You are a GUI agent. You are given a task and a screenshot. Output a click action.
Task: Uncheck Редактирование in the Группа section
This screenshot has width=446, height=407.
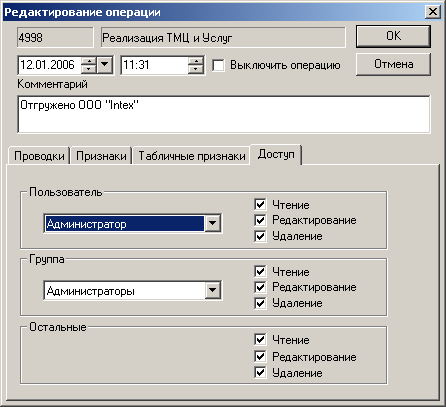260,287
